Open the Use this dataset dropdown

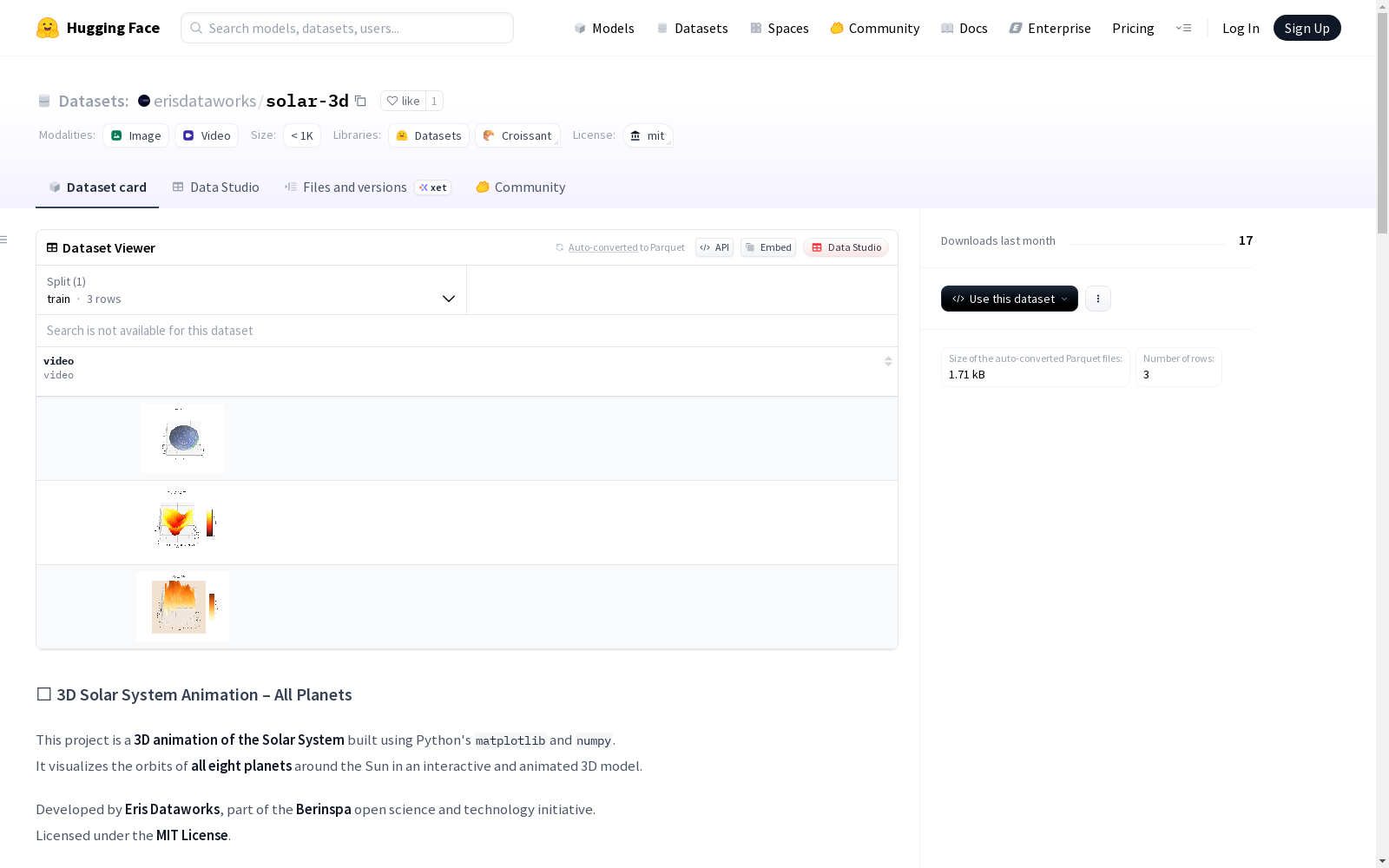1010,299
